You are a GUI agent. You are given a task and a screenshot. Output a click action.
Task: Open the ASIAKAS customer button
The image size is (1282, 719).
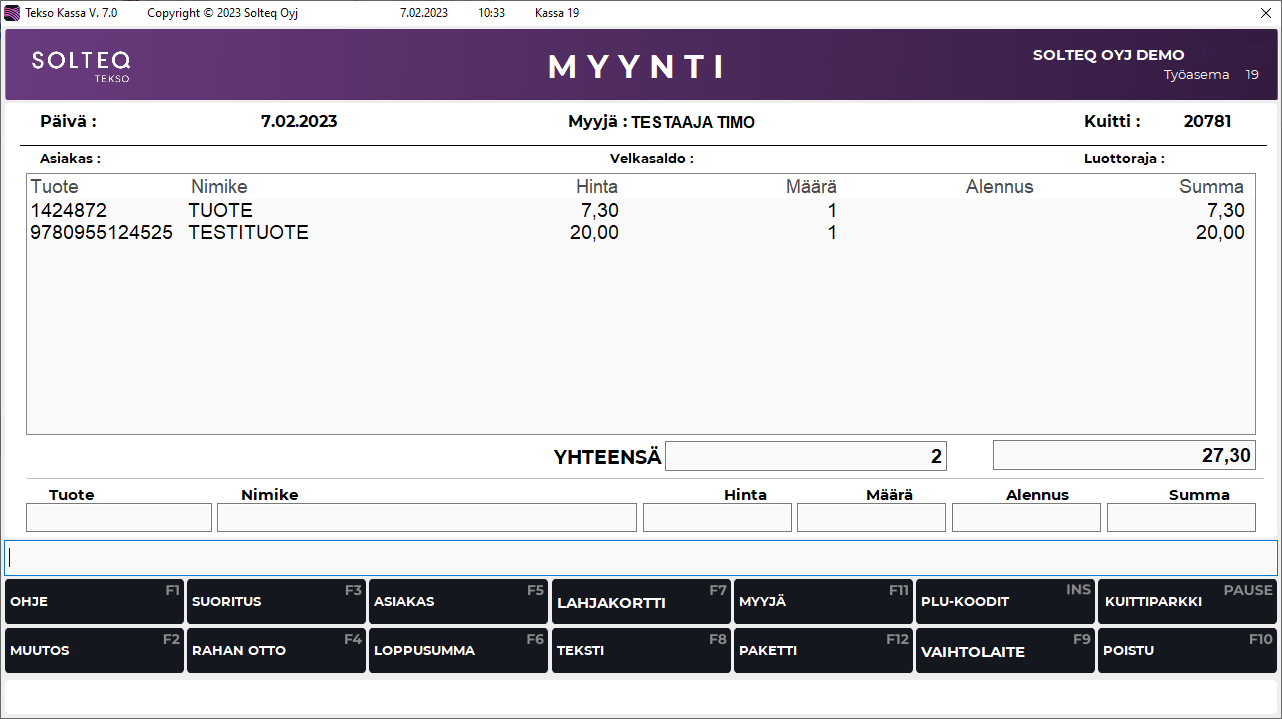pos(458,602)
